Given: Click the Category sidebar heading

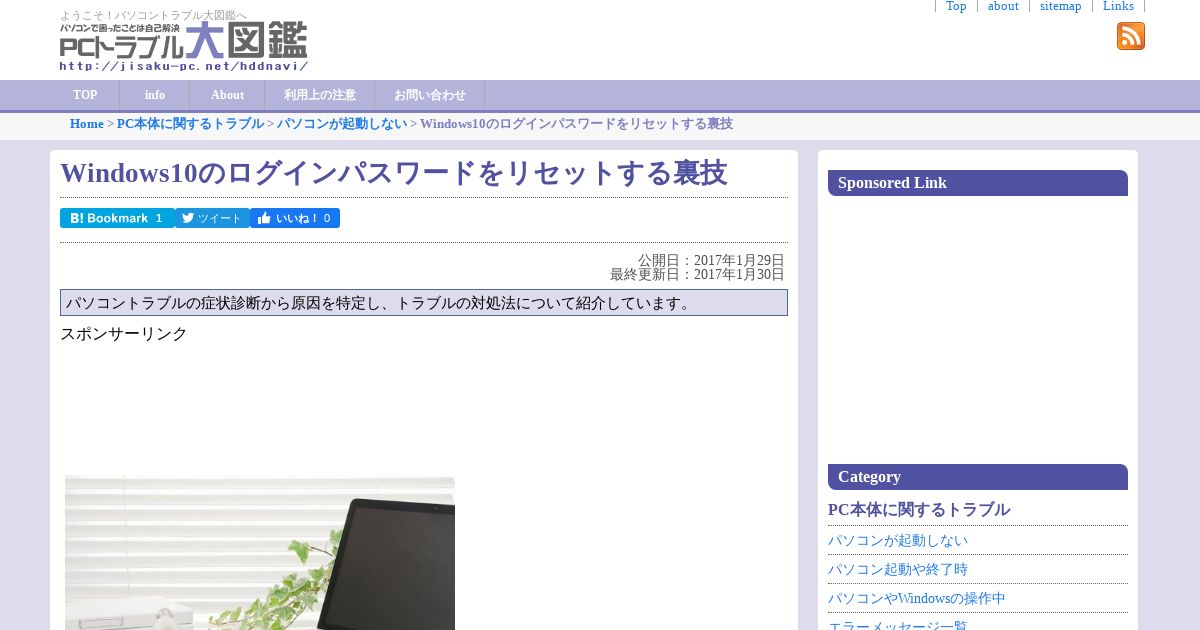Looking at the screenshot, I should click(x=978, y=477).
